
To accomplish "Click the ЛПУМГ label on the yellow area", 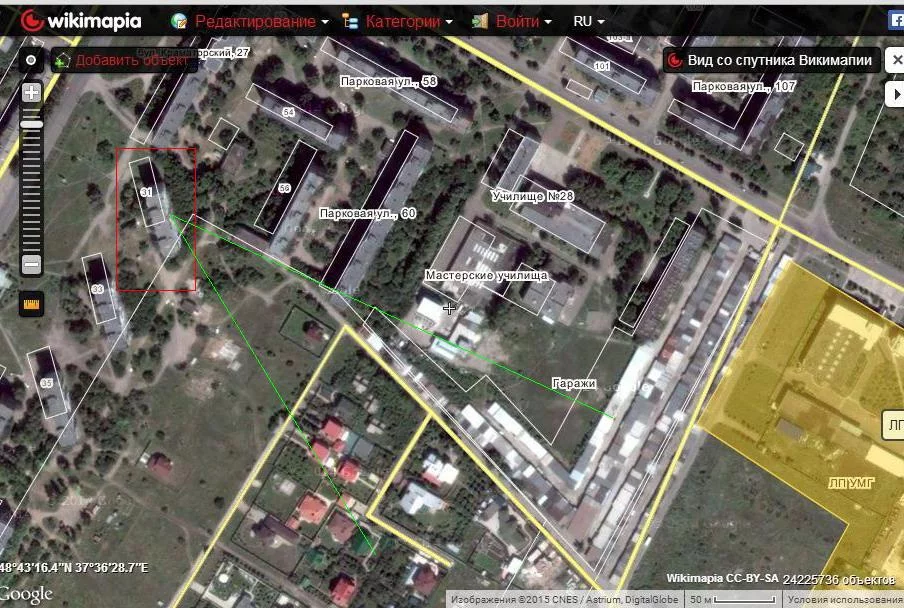I will click(x=852, y=483).
